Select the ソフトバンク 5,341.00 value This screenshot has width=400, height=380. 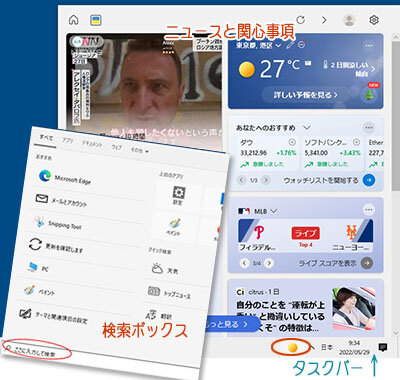click(316, 153)
